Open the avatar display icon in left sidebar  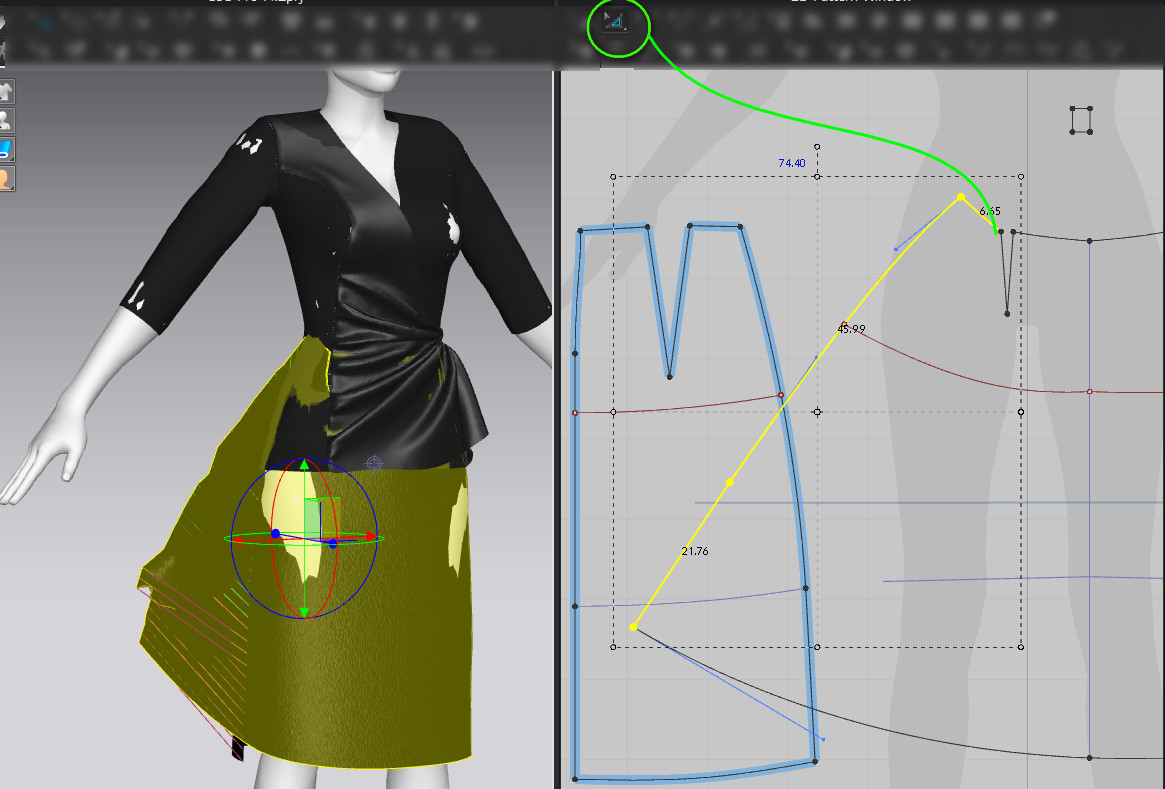click(7, 121)
